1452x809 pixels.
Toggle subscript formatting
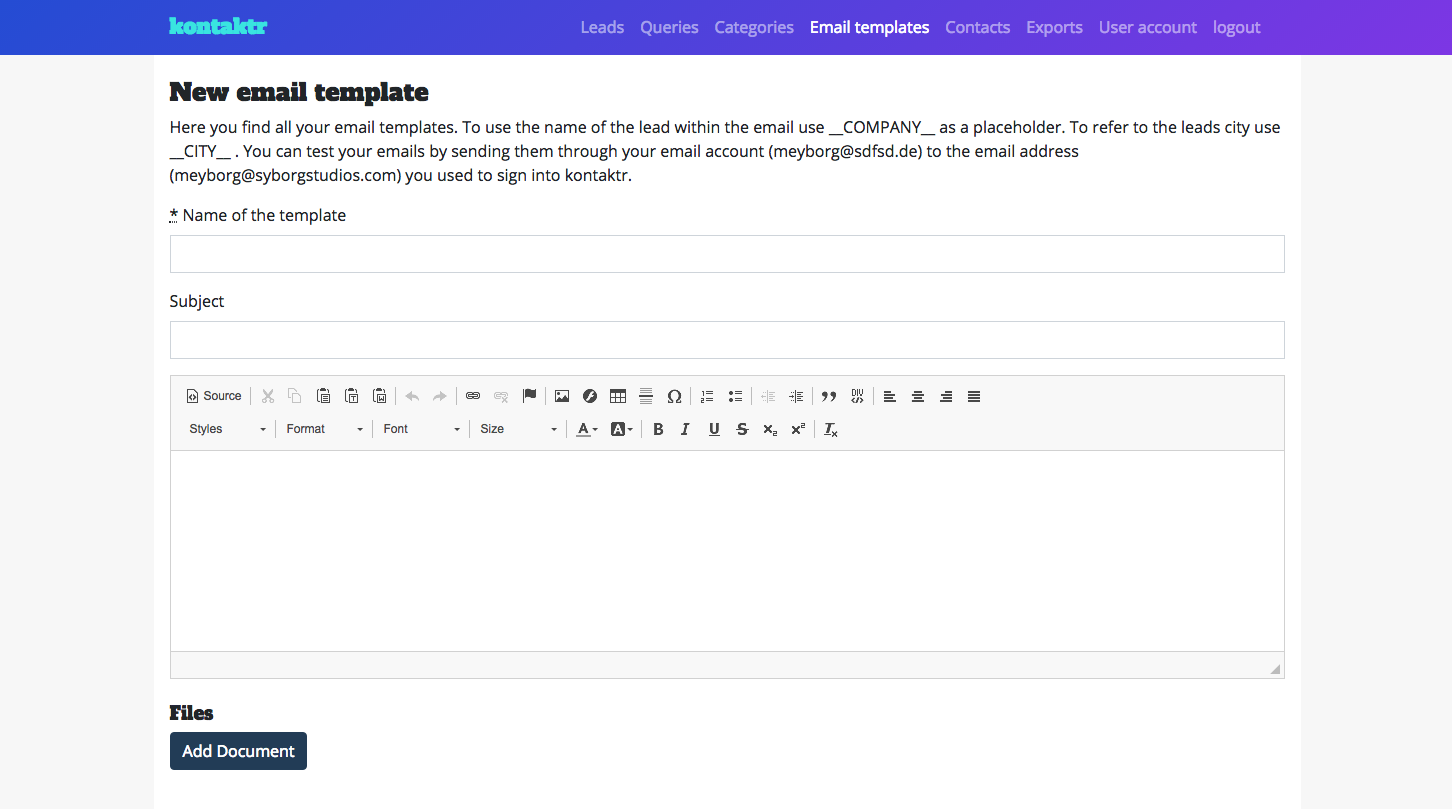[x=770, y=429]
